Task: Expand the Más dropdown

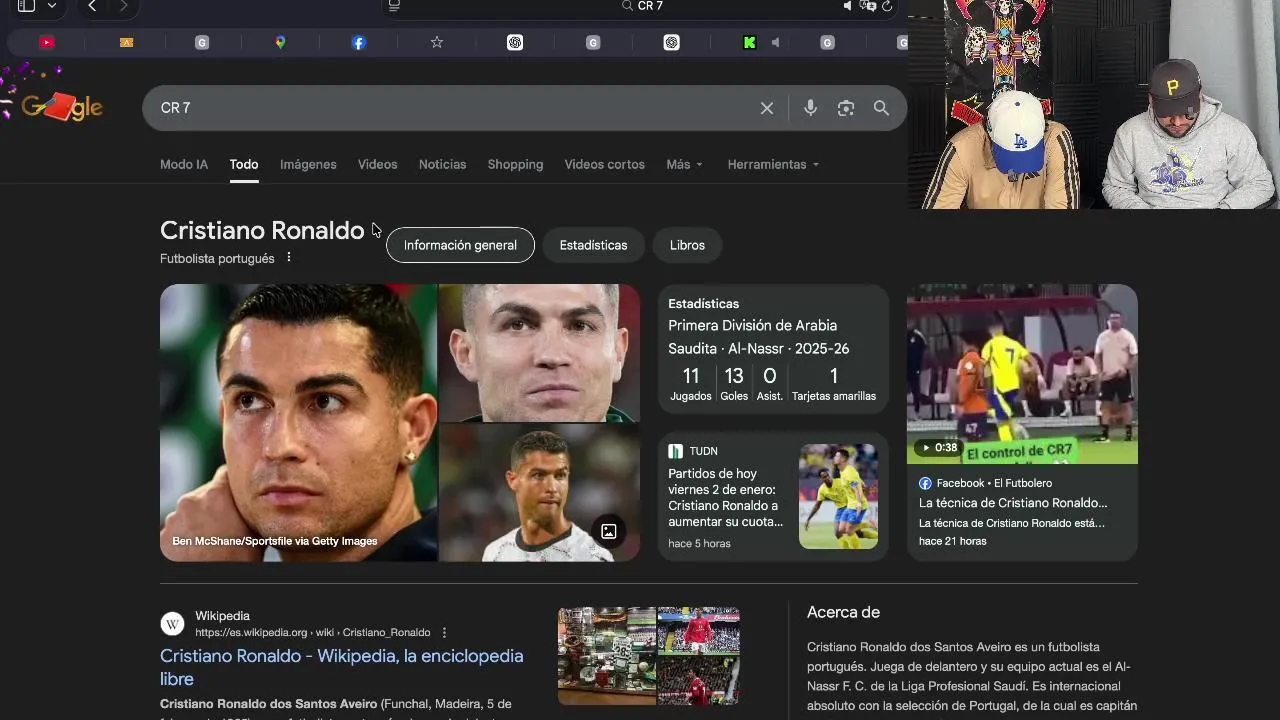Action: click(685, 164)
